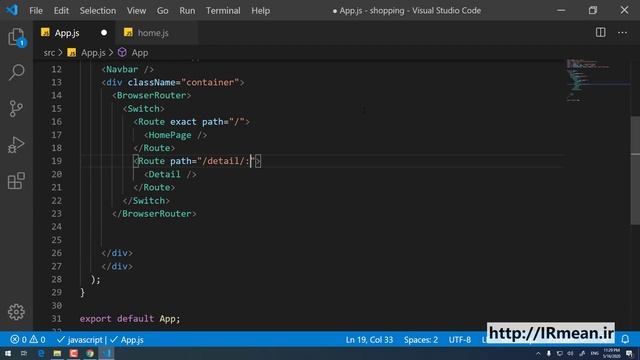
Task: Click line number 16 in gutter
Action: 56,122
